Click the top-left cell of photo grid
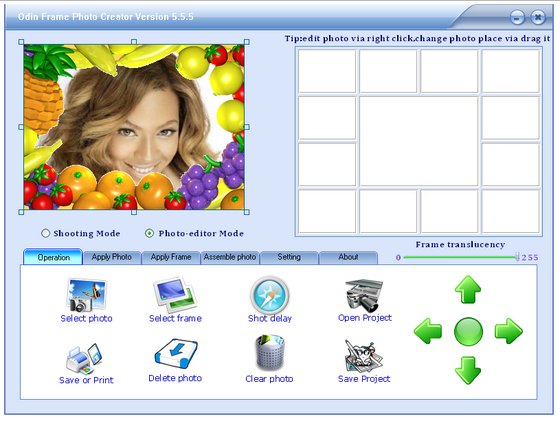The width and height of the screenshot is (560, 421). [x=327, y=71]
